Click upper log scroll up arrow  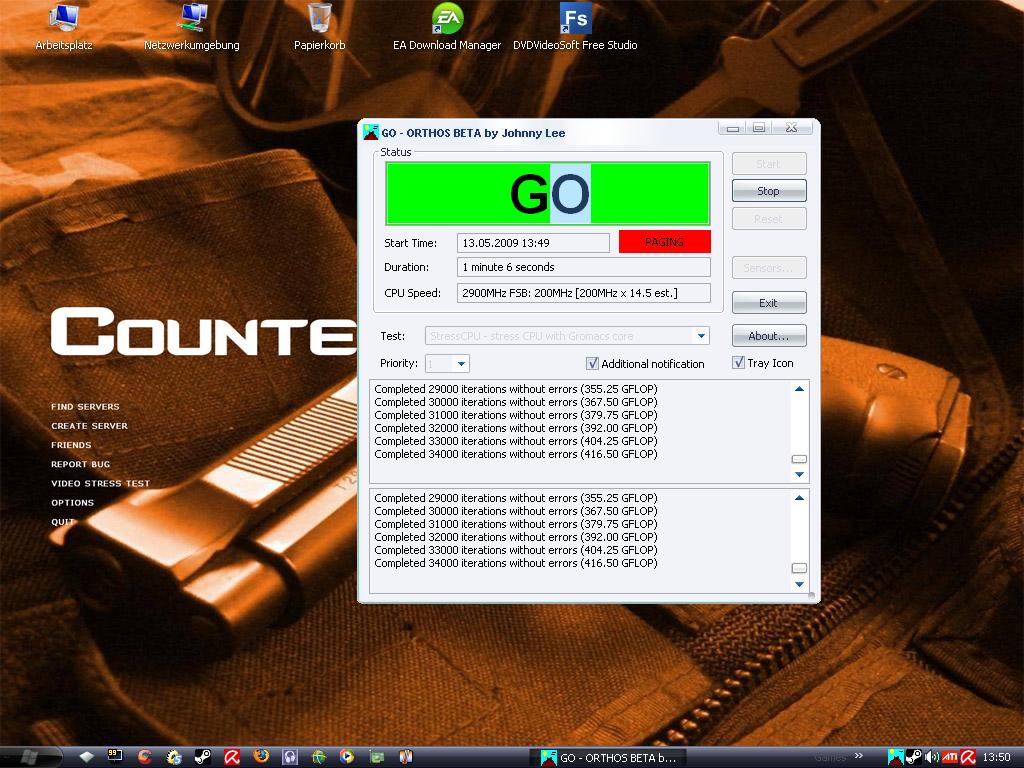[799, 389]
